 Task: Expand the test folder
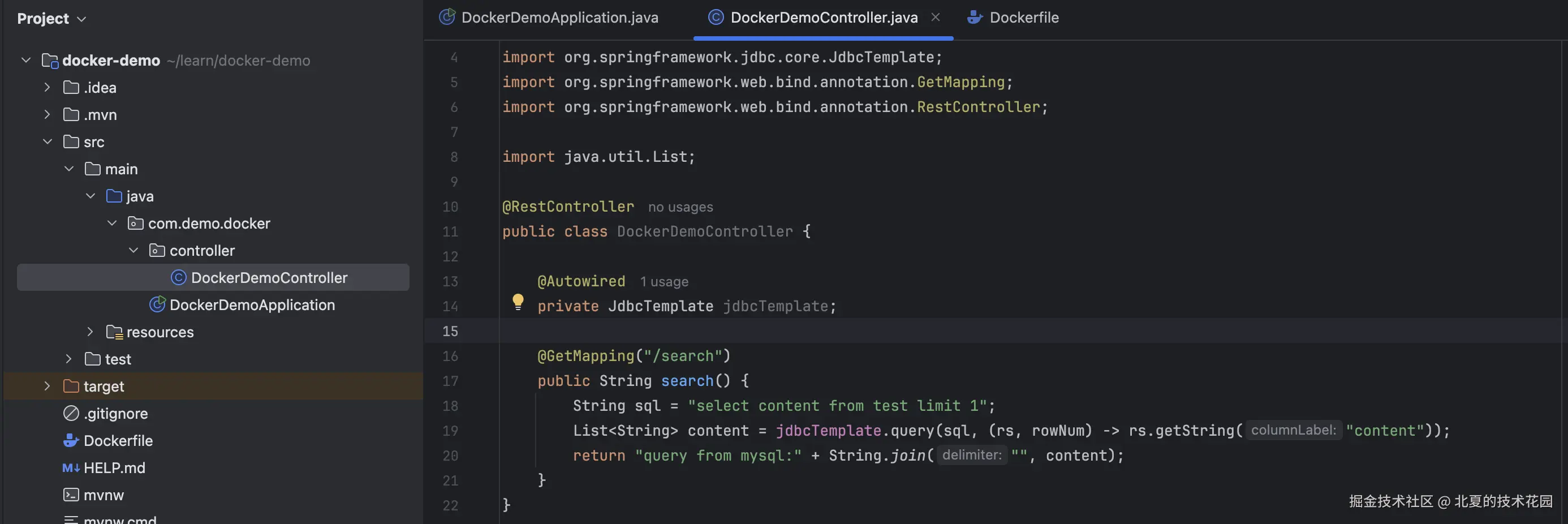coord(69,359)
